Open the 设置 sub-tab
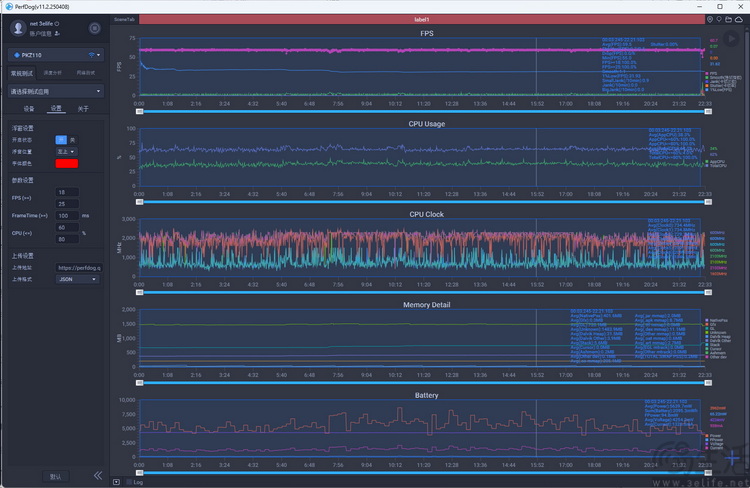The image size is (750, 488). point(56,109)
